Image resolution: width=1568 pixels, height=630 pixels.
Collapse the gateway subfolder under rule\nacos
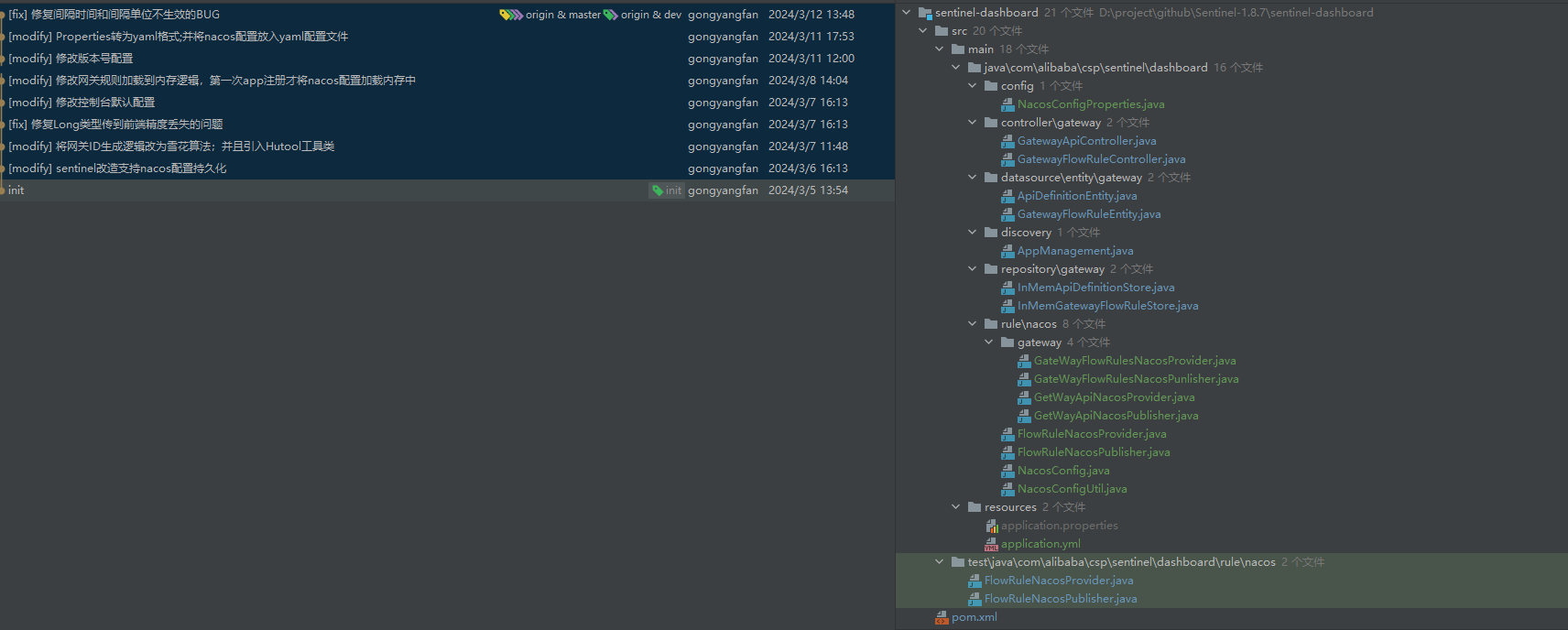click(989, 342)
